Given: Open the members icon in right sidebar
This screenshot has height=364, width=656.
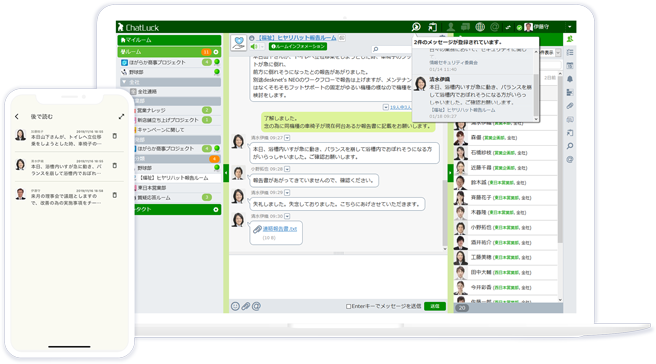Looking at the screenshot, I should [570, 39].
